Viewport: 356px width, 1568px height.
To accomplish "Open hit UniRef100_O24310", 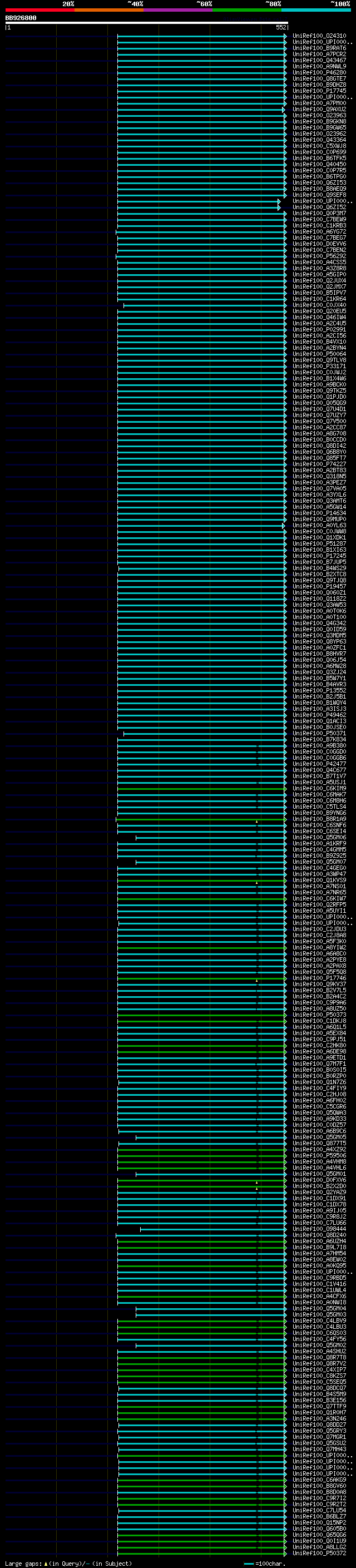I will [319, 36].
